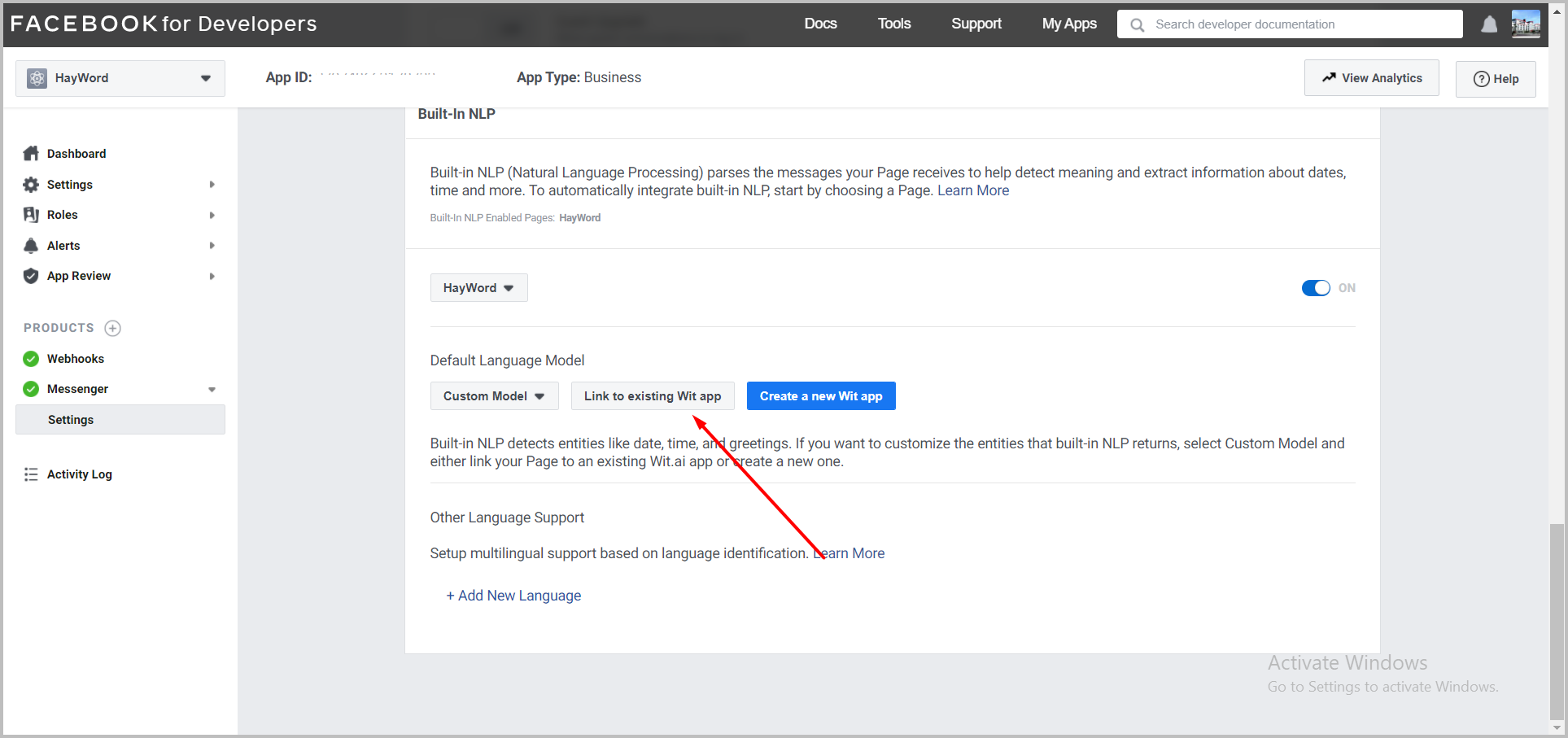Select Messenger Settings sidebar item
The image size is (1568, 738).
120,420
